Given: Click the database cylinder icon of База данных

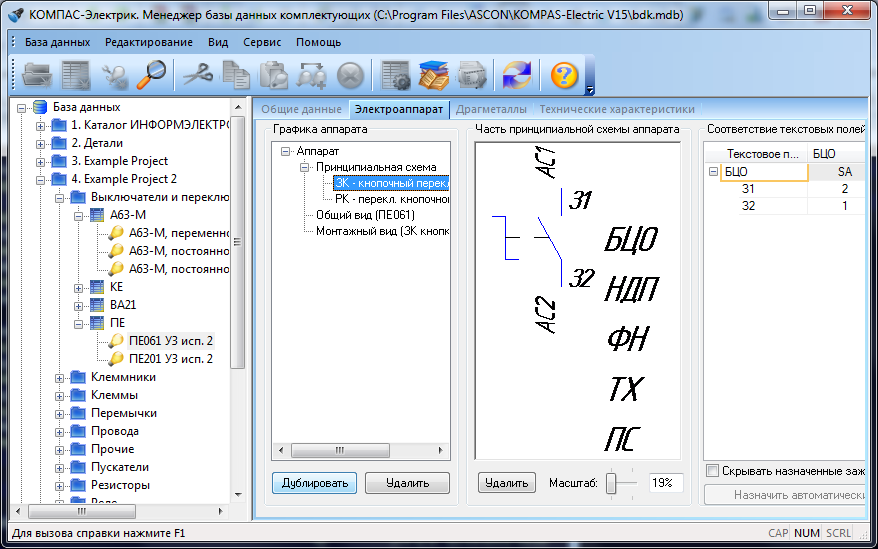Looking at the screenshot, I should [40, 107].
